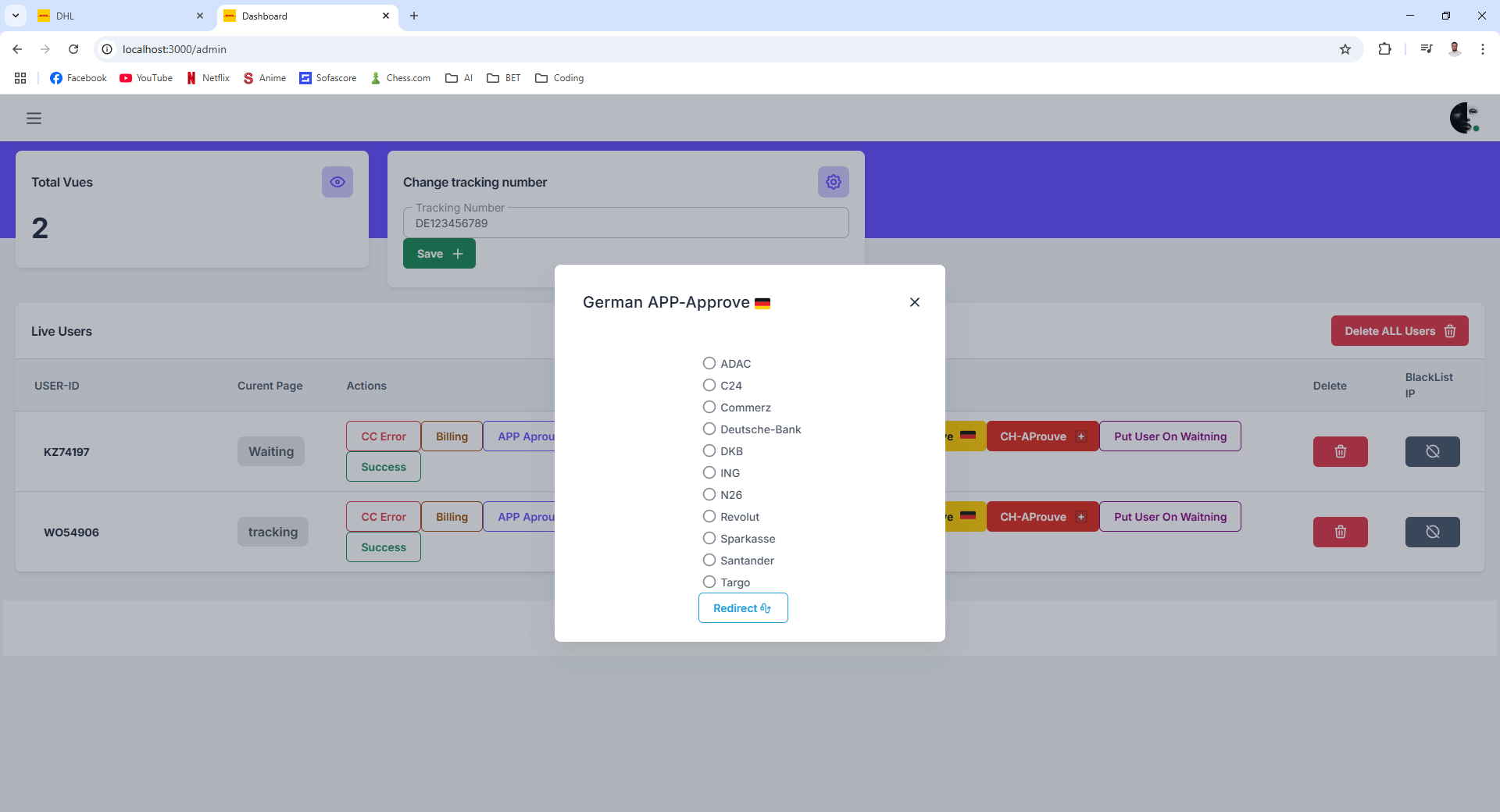
Task: View site information for localhost
Action: coord(108,49)
